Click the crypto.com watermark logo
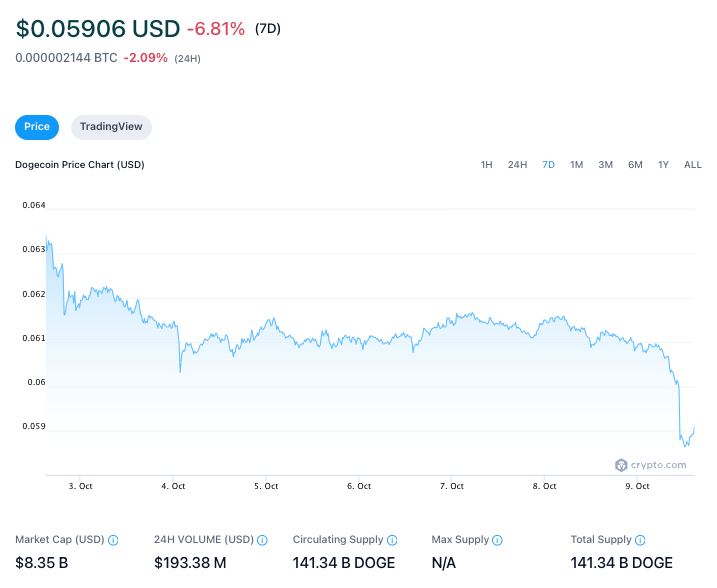This screenshot has height=588, width=717. tap(651, 465)
